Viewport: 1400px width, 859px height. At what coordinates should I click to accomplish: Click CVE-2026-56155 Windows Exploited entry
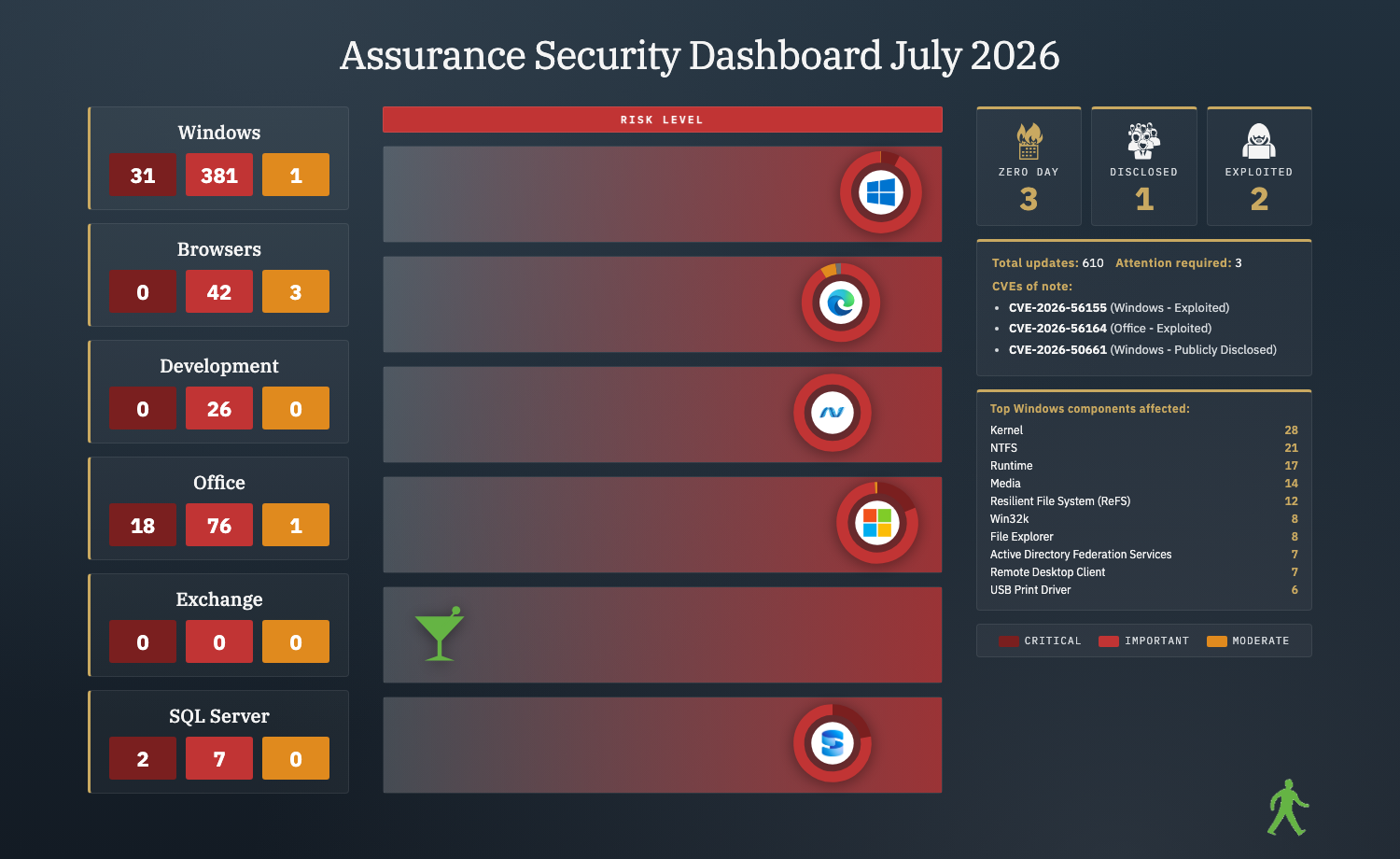click(1119, 307)
